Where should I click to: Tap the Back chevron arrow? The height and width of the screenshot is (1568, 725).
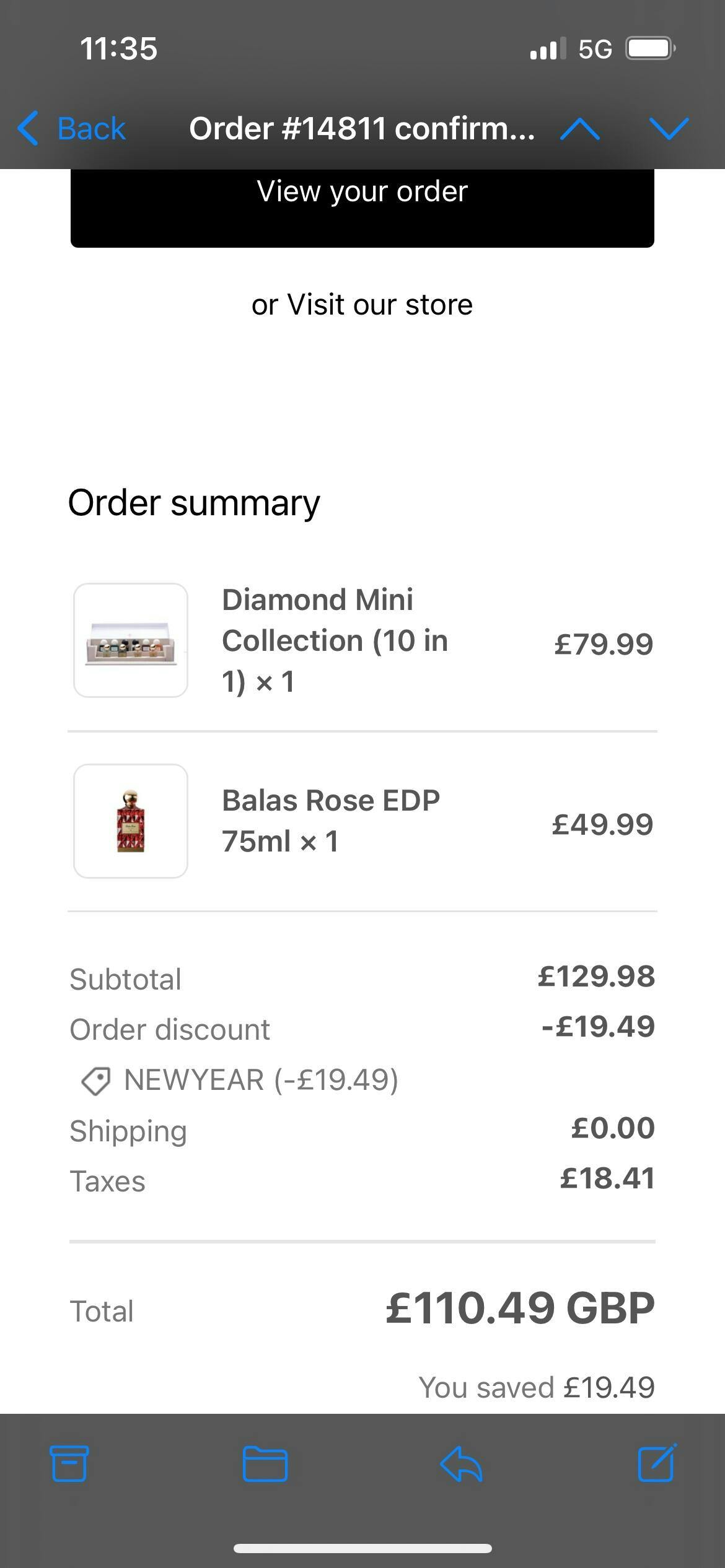tap(29, 129)
